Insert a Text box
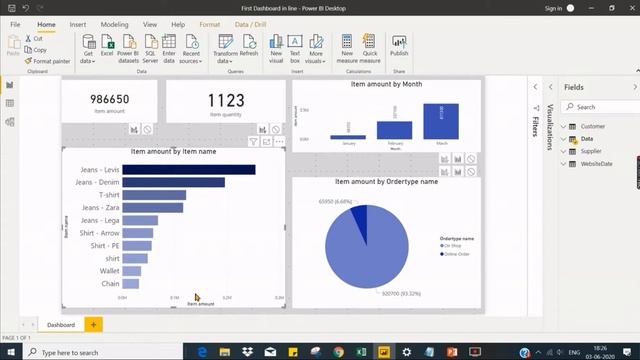640x360 pixels. 295,49
